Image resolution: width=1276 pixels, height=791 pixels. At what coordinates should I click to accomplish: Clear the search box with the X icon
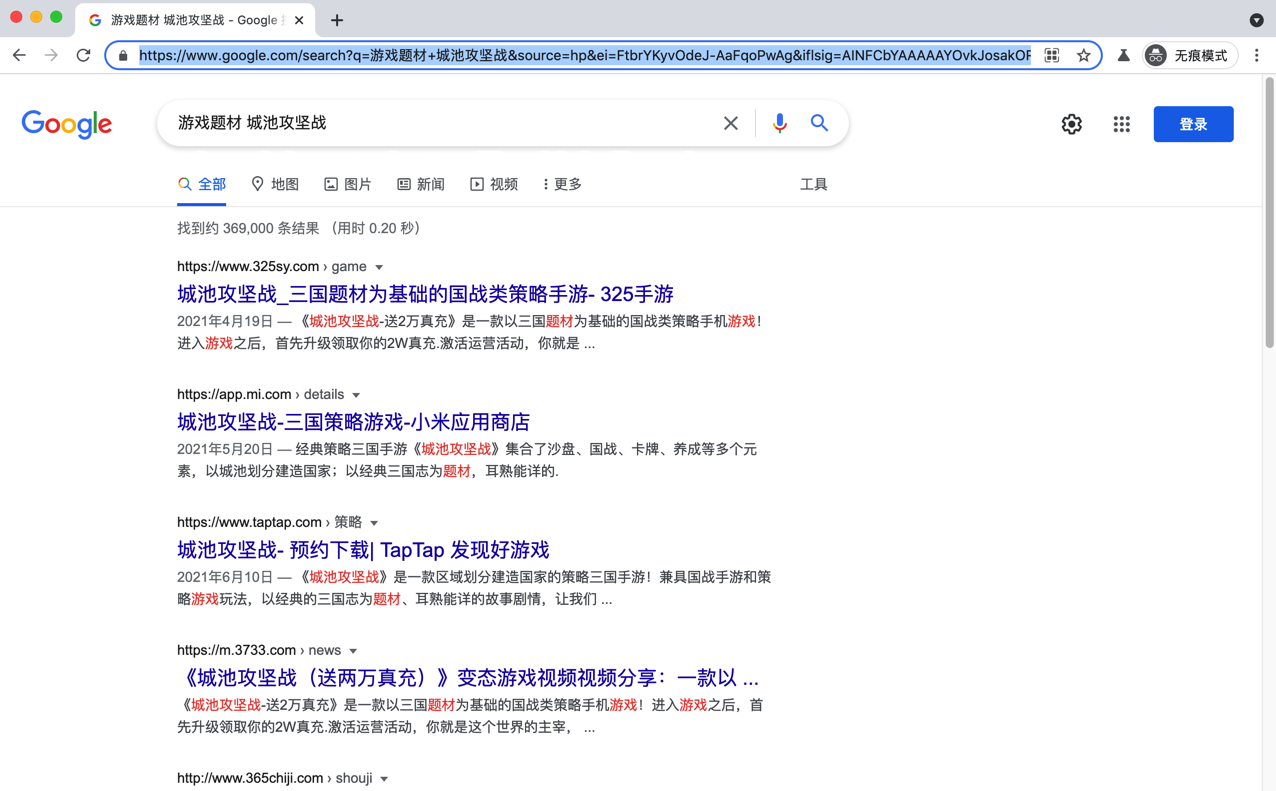[x=731, y=123]
